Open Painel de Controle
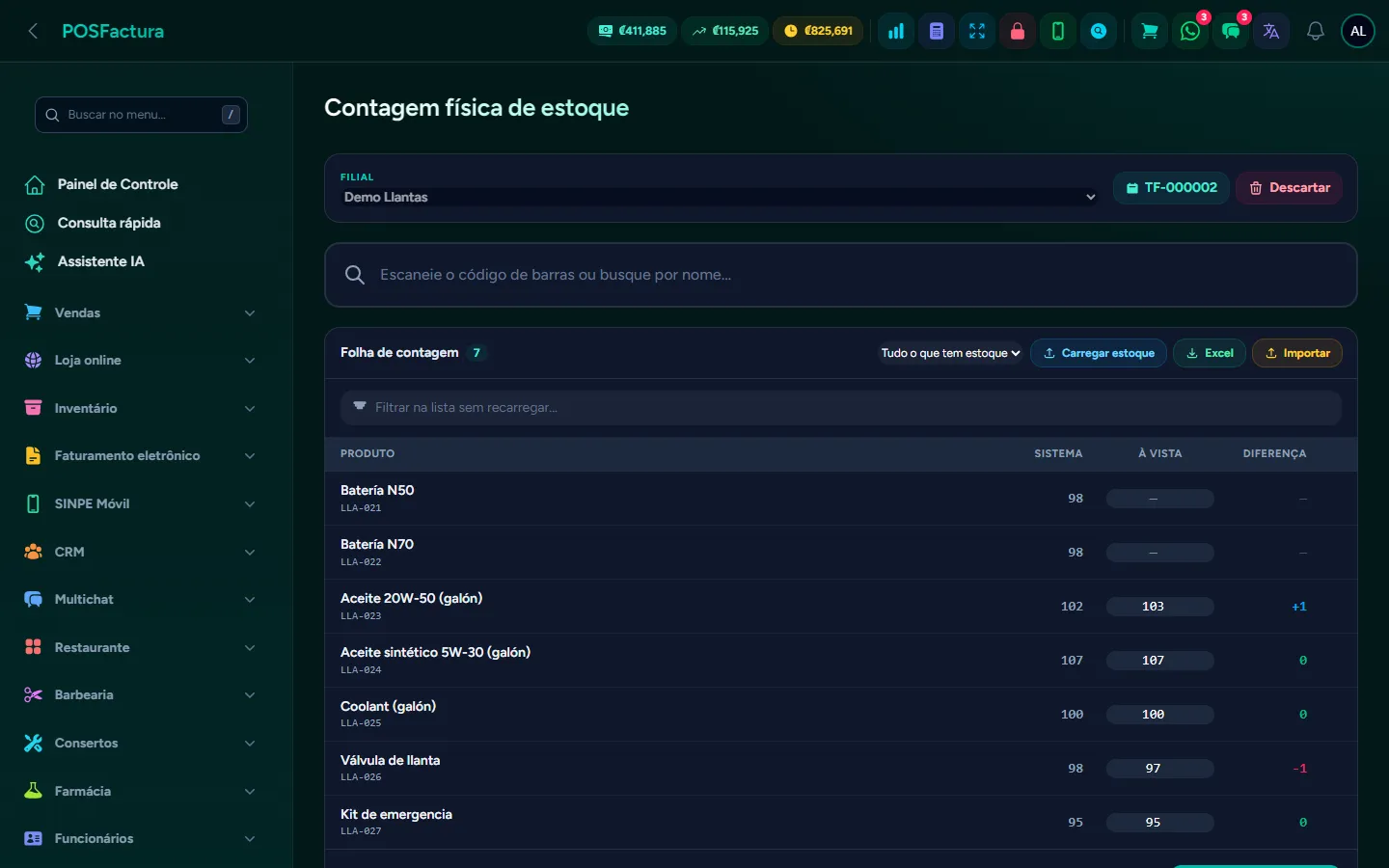Viewport: 1389px width, 868px height. [x=118, y=184]
